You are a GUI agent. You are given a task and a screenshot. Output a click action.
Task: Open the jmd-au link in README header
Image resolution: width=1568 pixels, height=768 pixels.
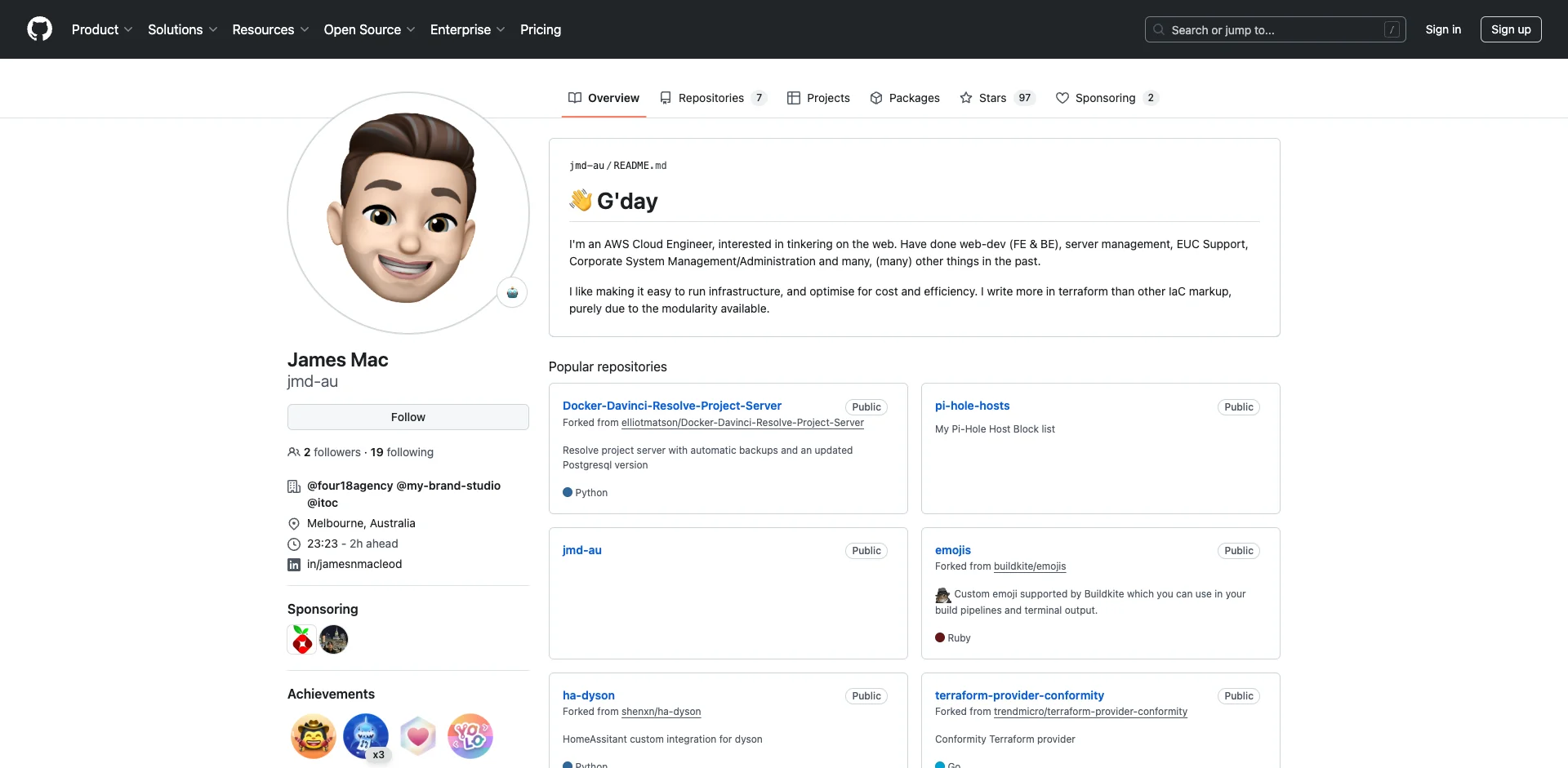(586, 166)
